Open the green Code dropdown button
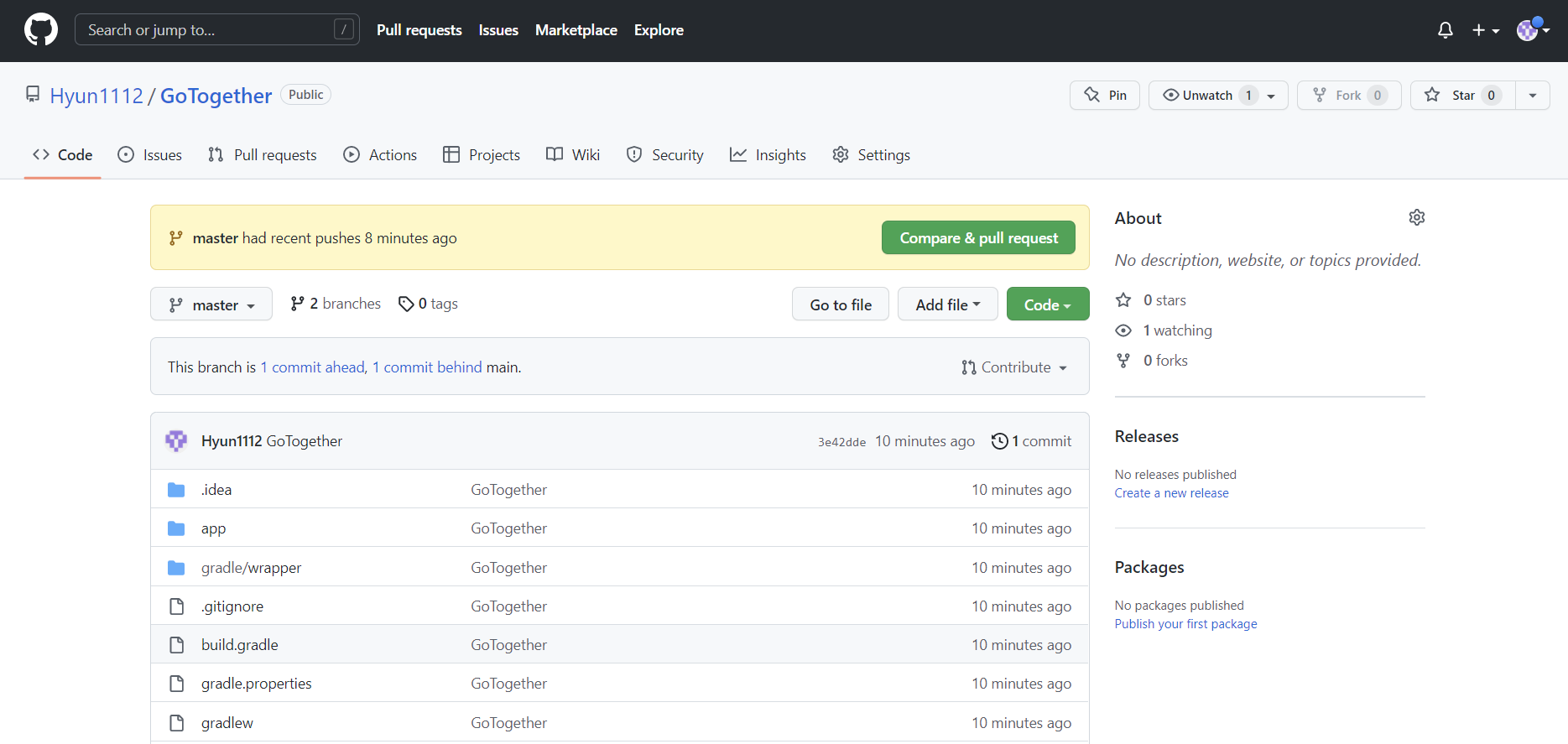The height and width of the screenshot is (744, 1568). pyautogui.click(x=1048, y=304)
